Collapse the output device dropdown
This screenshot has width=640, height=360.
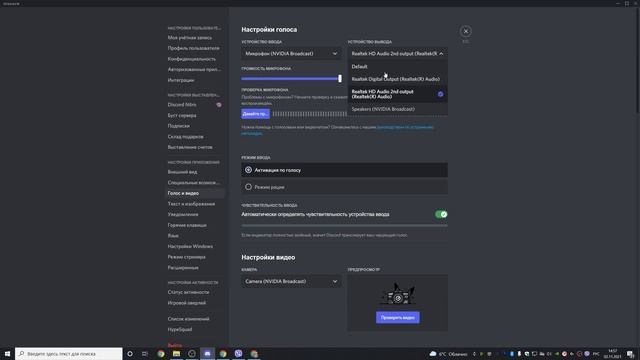[x=398, y=53]
